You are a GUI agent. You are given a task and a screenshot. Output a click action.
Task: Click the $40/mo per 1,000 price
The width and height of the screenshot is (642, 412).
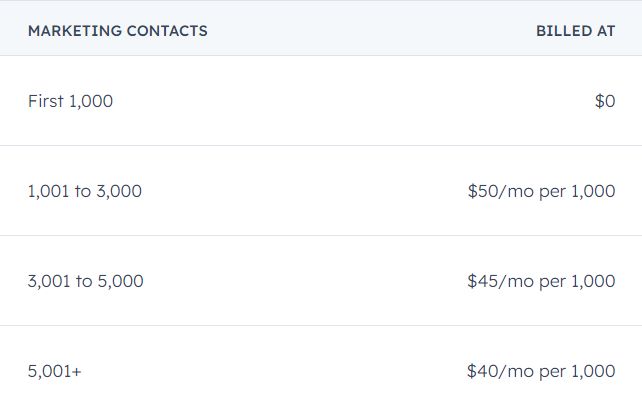click(x=541, y=371)
